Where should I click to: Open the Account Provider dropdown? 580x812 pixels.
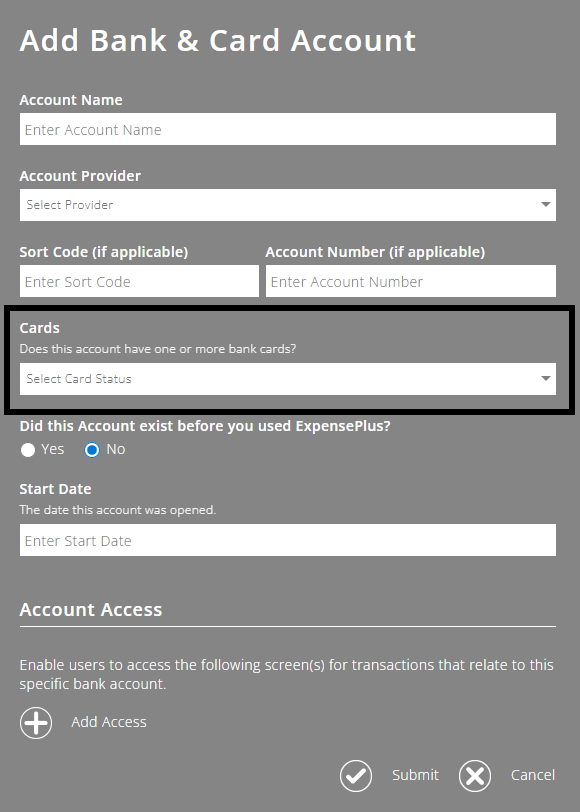tap(288, 204)
